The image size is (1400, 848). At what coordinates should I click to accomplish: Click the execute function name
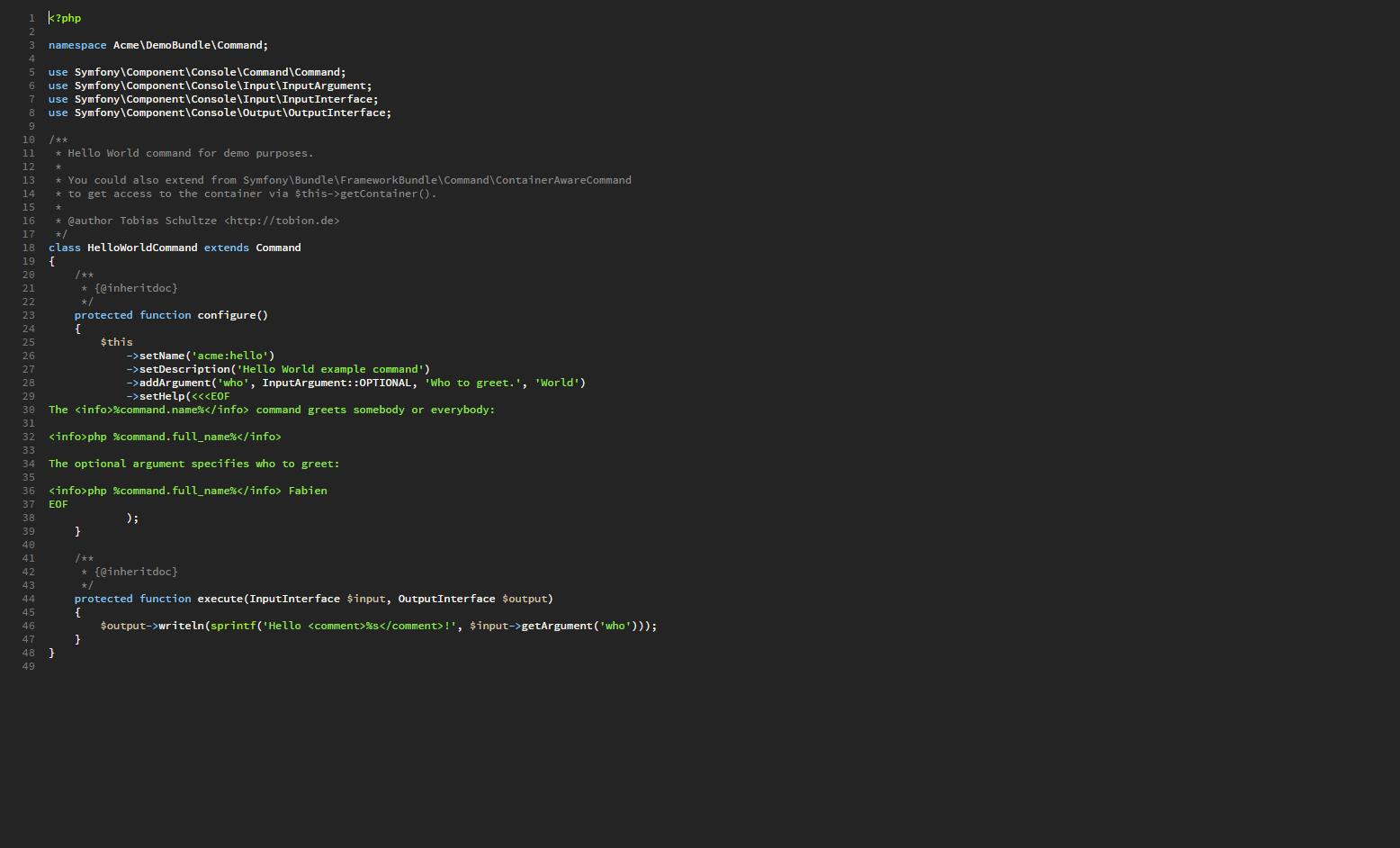(220, 599)
